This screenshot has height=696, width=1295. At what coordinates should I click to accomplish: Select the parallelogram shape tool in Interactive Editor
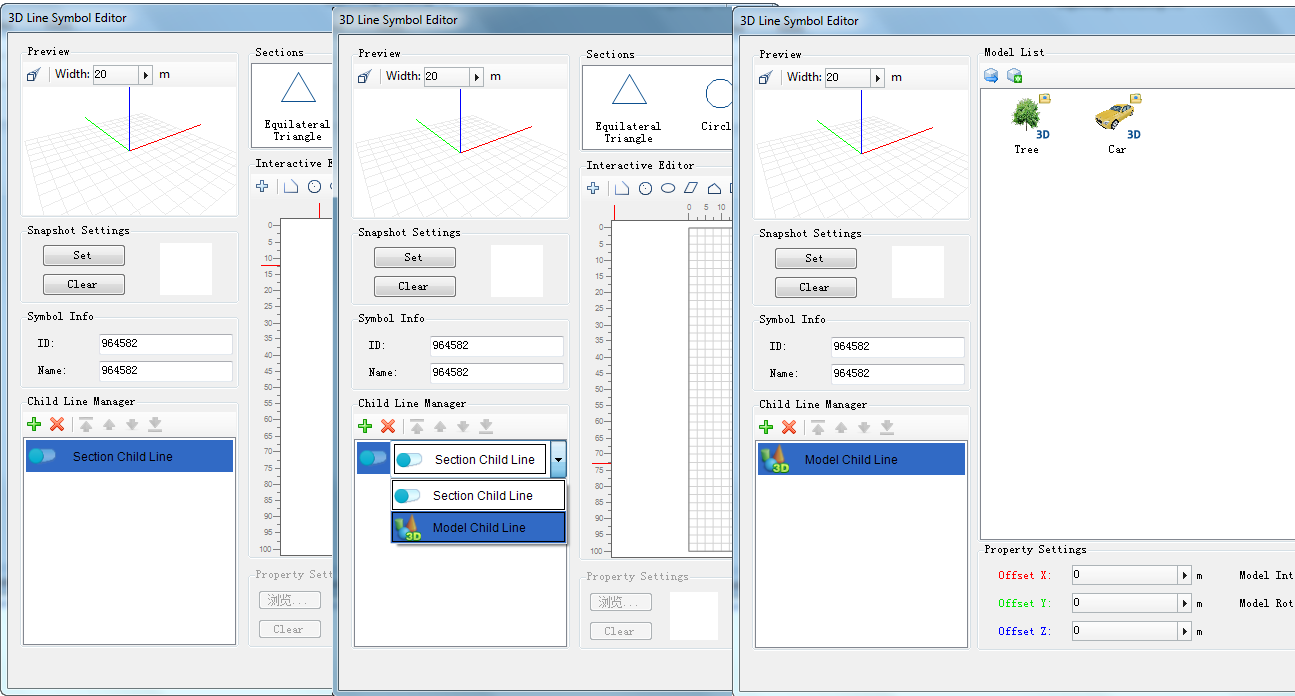[x=691, y=188]
